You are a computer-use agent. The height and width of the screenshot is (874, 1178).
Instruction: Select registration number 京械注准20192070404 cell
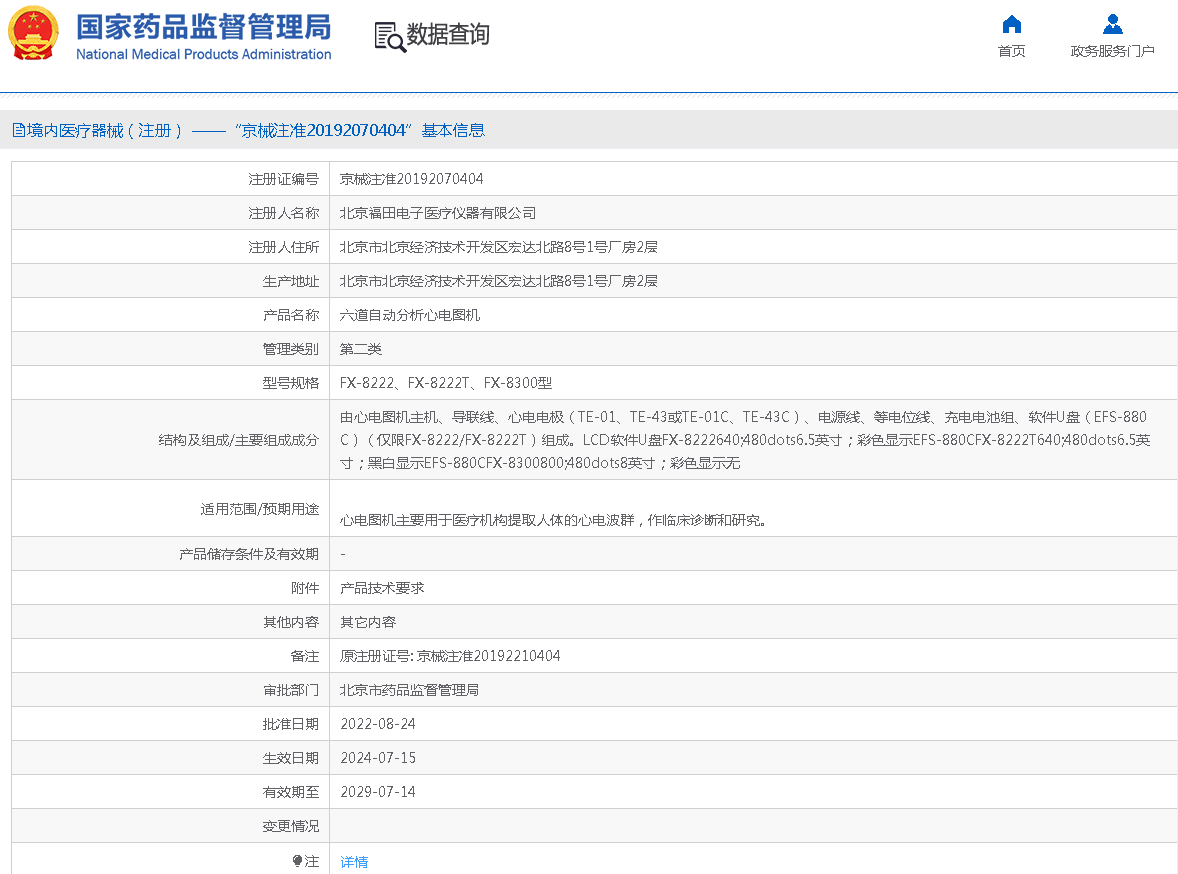click(x=411, y=179)
